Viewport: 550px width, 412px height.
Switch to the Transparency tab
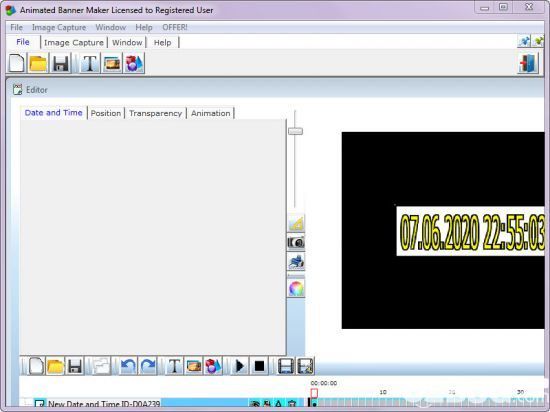coord(155,113)
